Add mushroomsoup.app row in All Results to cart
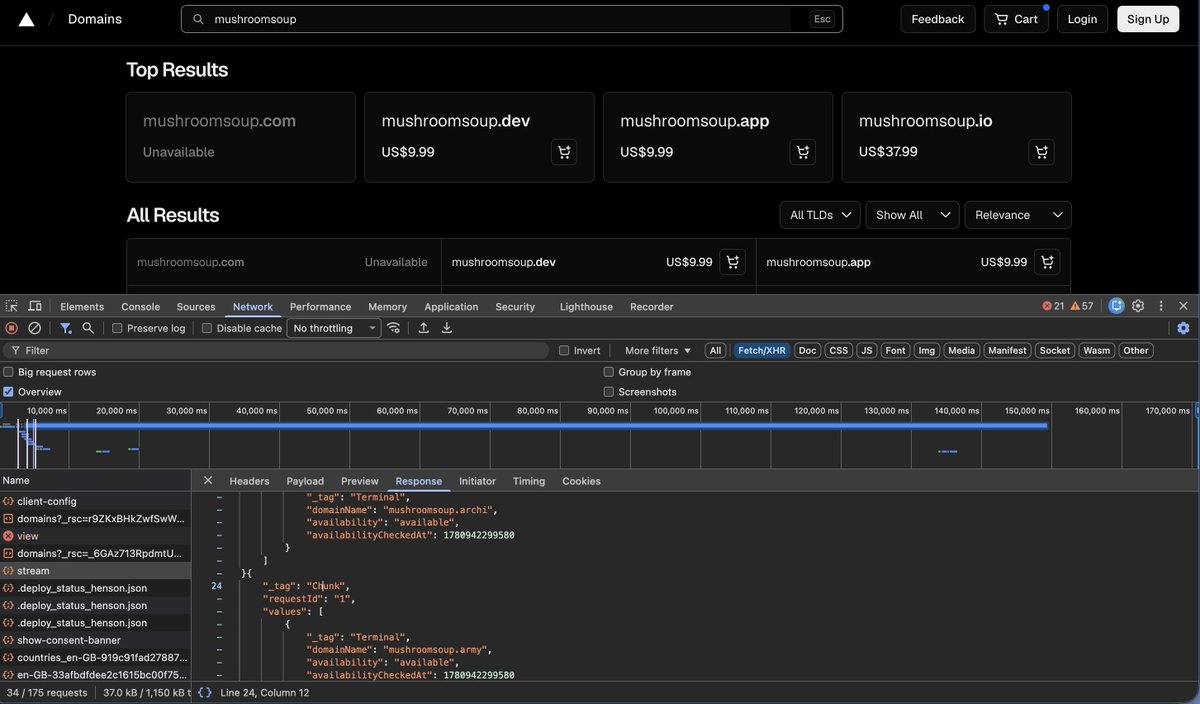1200x704 pixels. point(1047,262)
